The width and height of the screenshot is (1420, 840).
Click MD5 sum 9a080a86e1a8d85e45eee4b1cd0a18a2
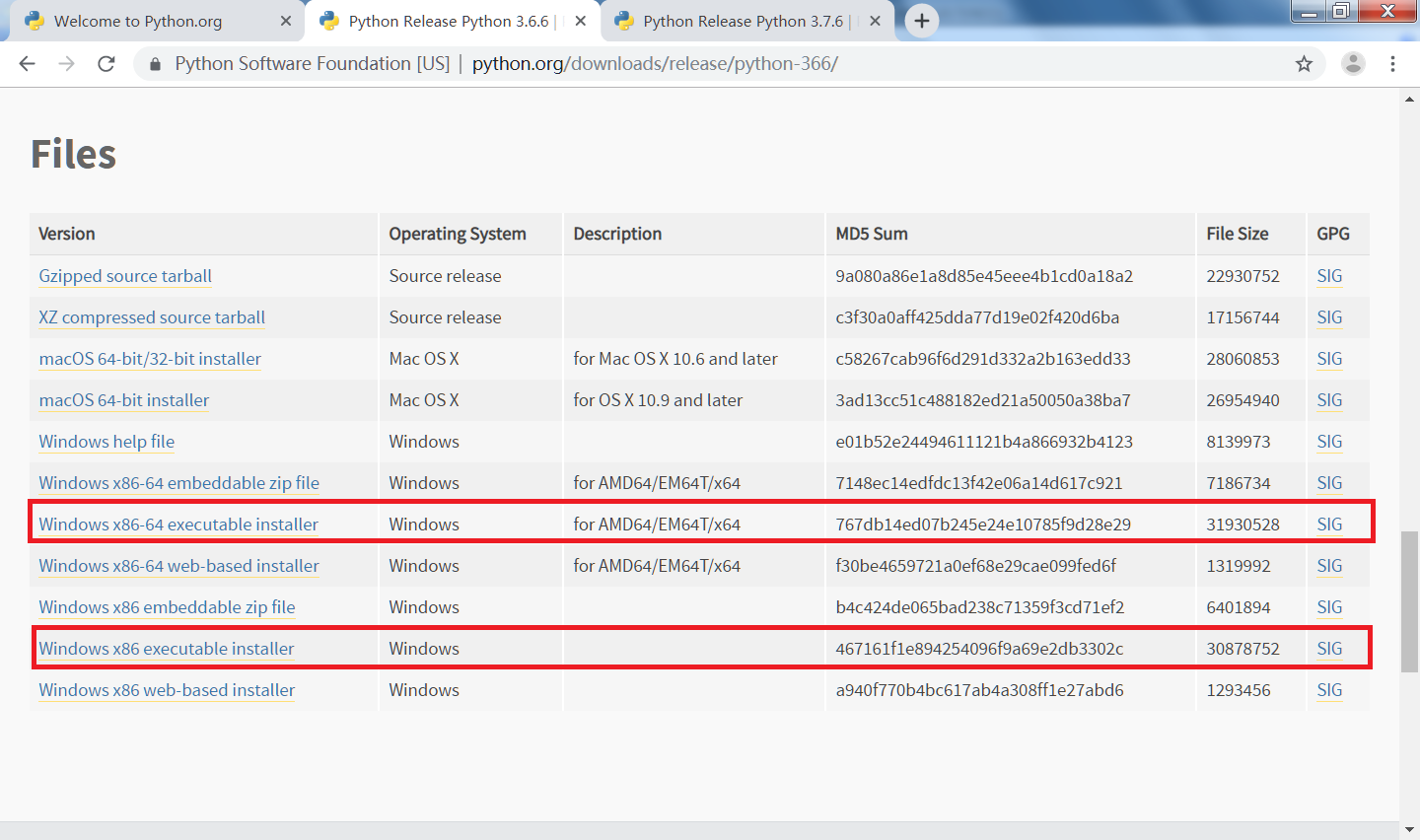984,276
